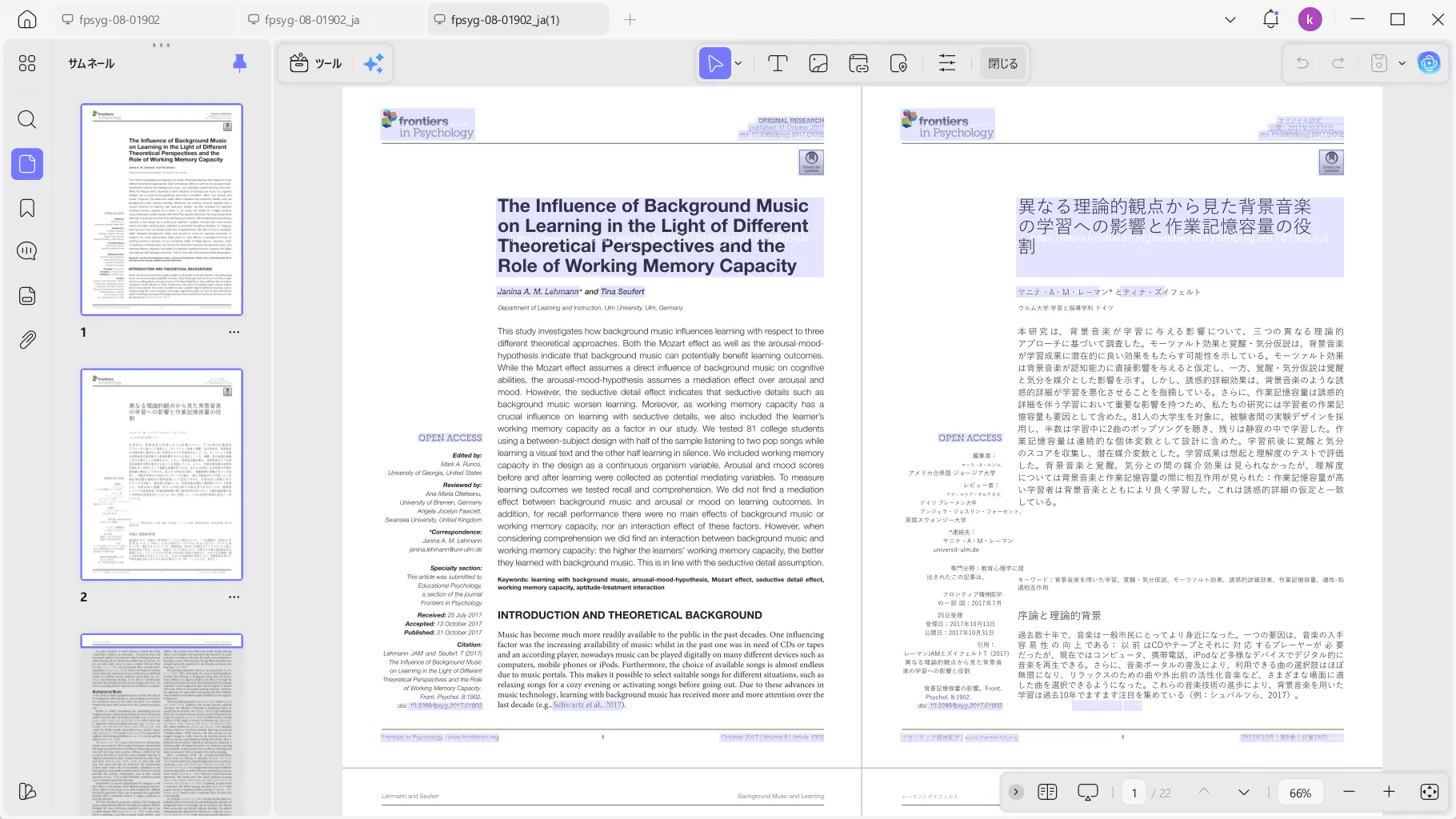Open the bookmarks panel icon
Screen dimensions: 1456x819
(27, 208)
